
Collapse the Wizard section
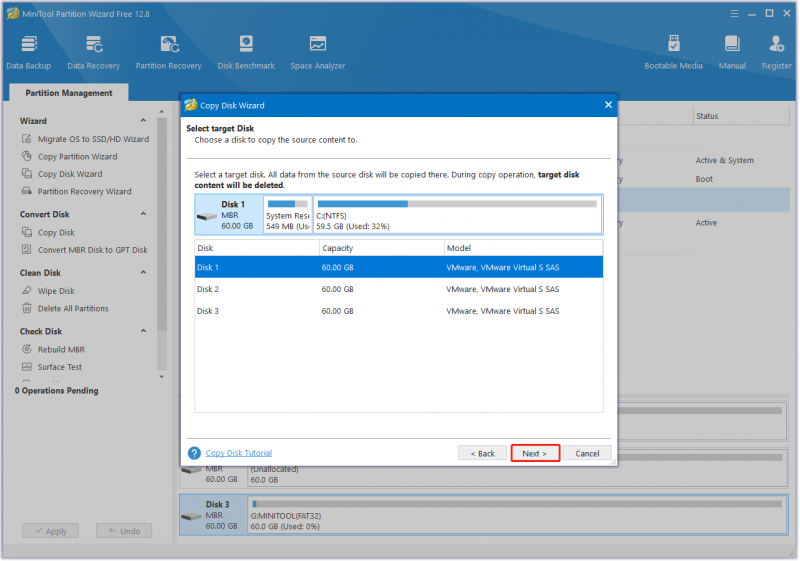pyautogui.click(x=143, y=120)
